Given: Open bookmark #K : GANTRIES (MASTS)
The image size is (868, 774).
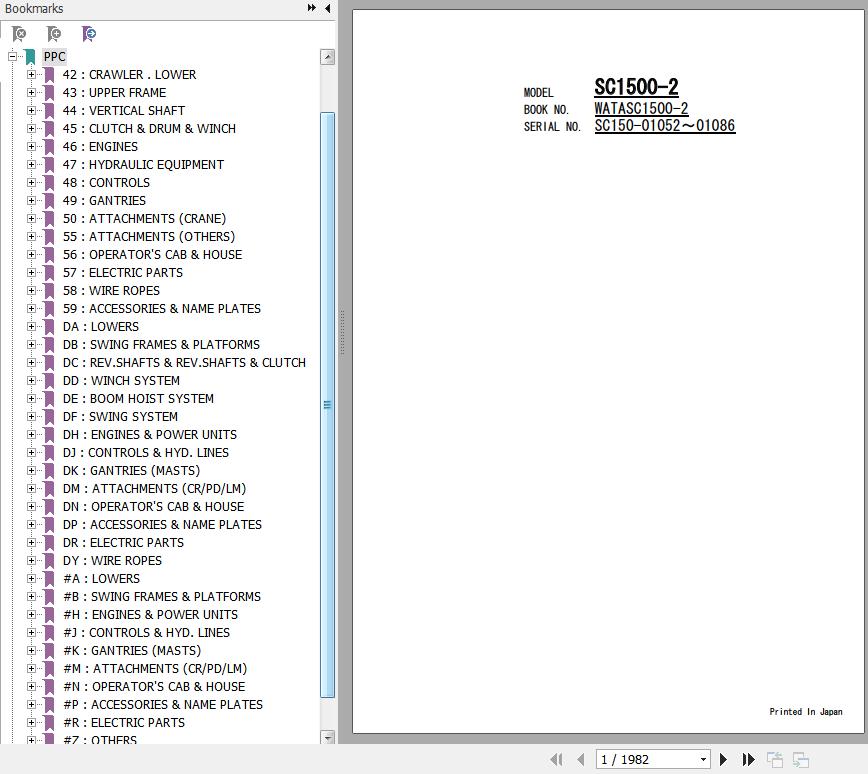Looking at the screenshot, I should [131, 650].
